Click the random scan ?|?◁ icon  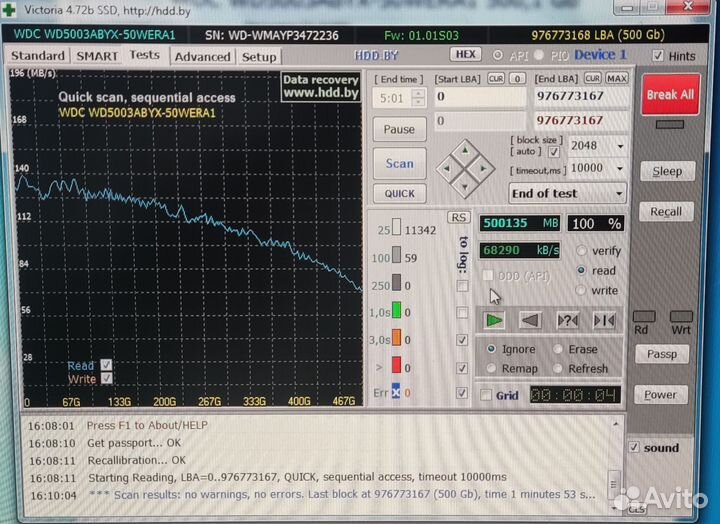pos(567,320)
